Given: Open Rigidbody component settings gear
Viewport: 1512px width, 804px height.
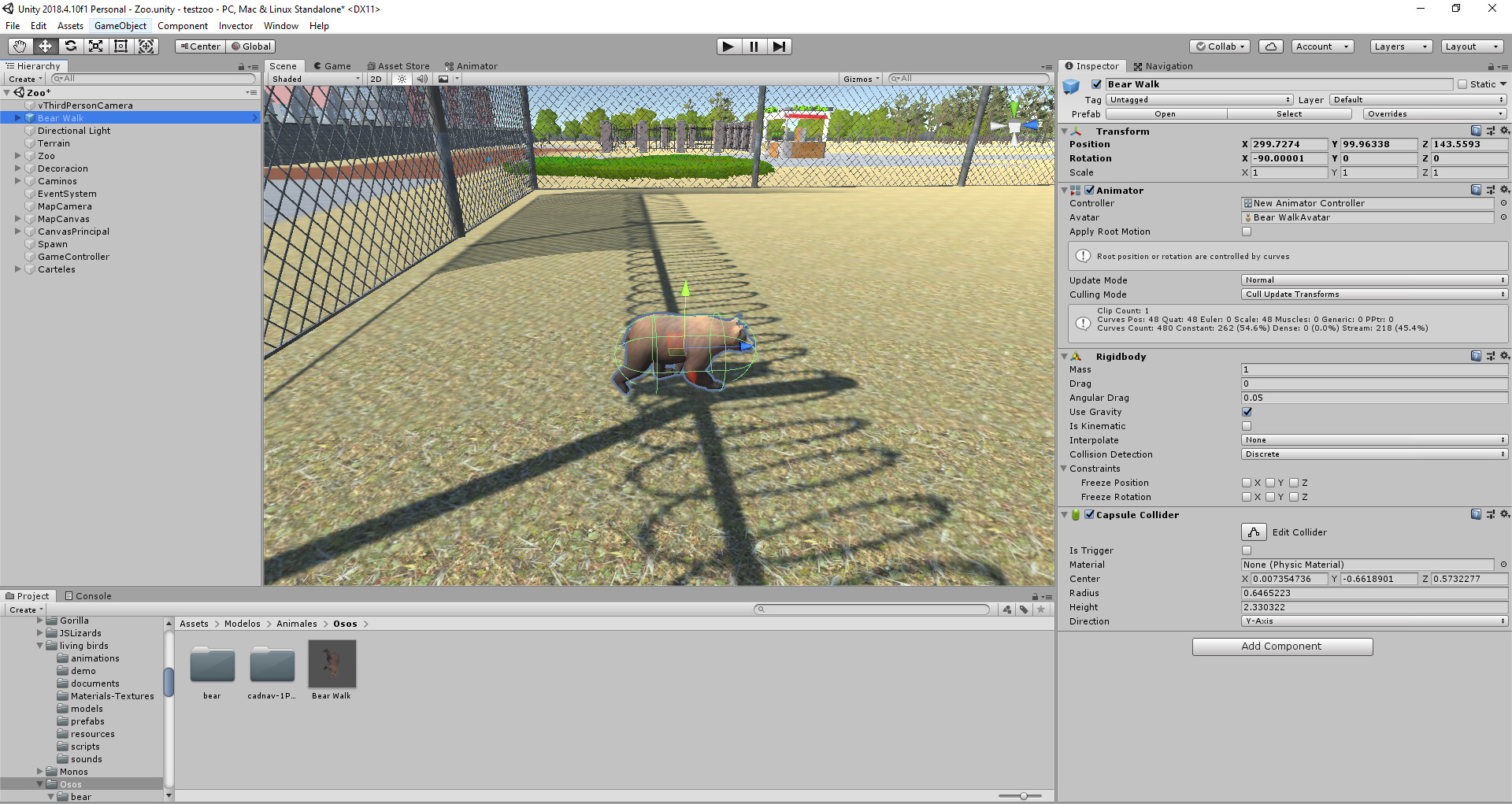Looking at the screenshot, I should (x=1505, y=356).
